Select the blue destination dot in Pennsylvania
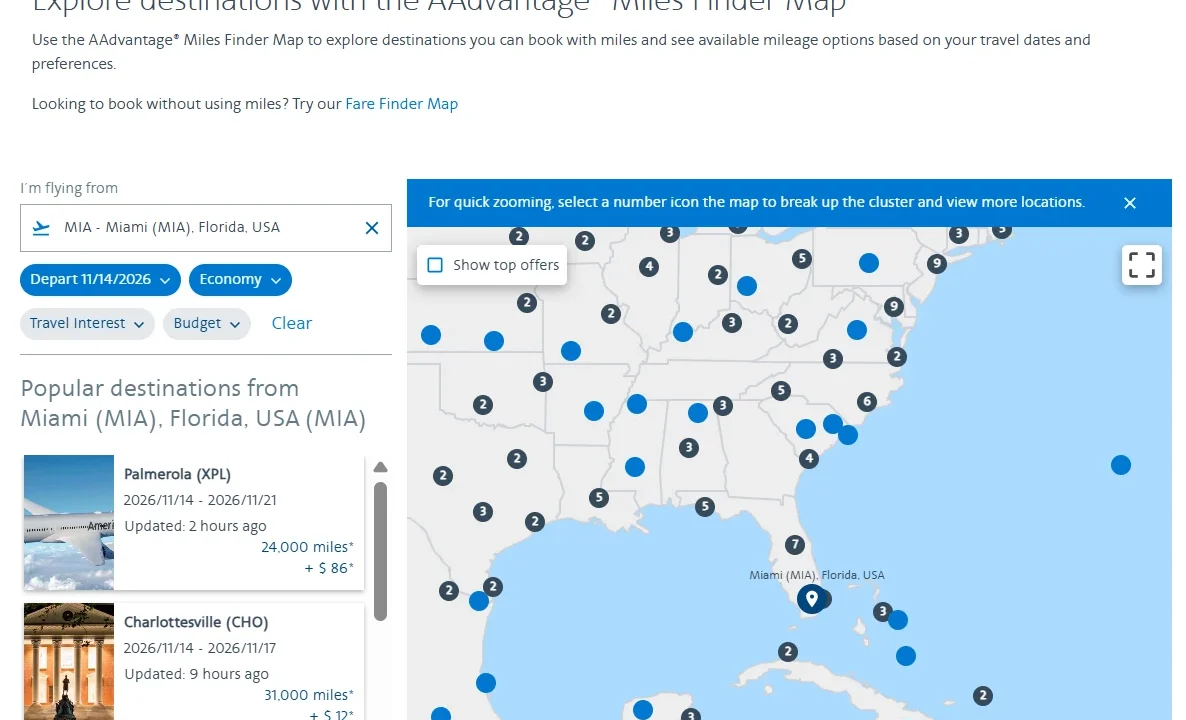Screen dimensions: 1186x720 [x=868, y=263]
